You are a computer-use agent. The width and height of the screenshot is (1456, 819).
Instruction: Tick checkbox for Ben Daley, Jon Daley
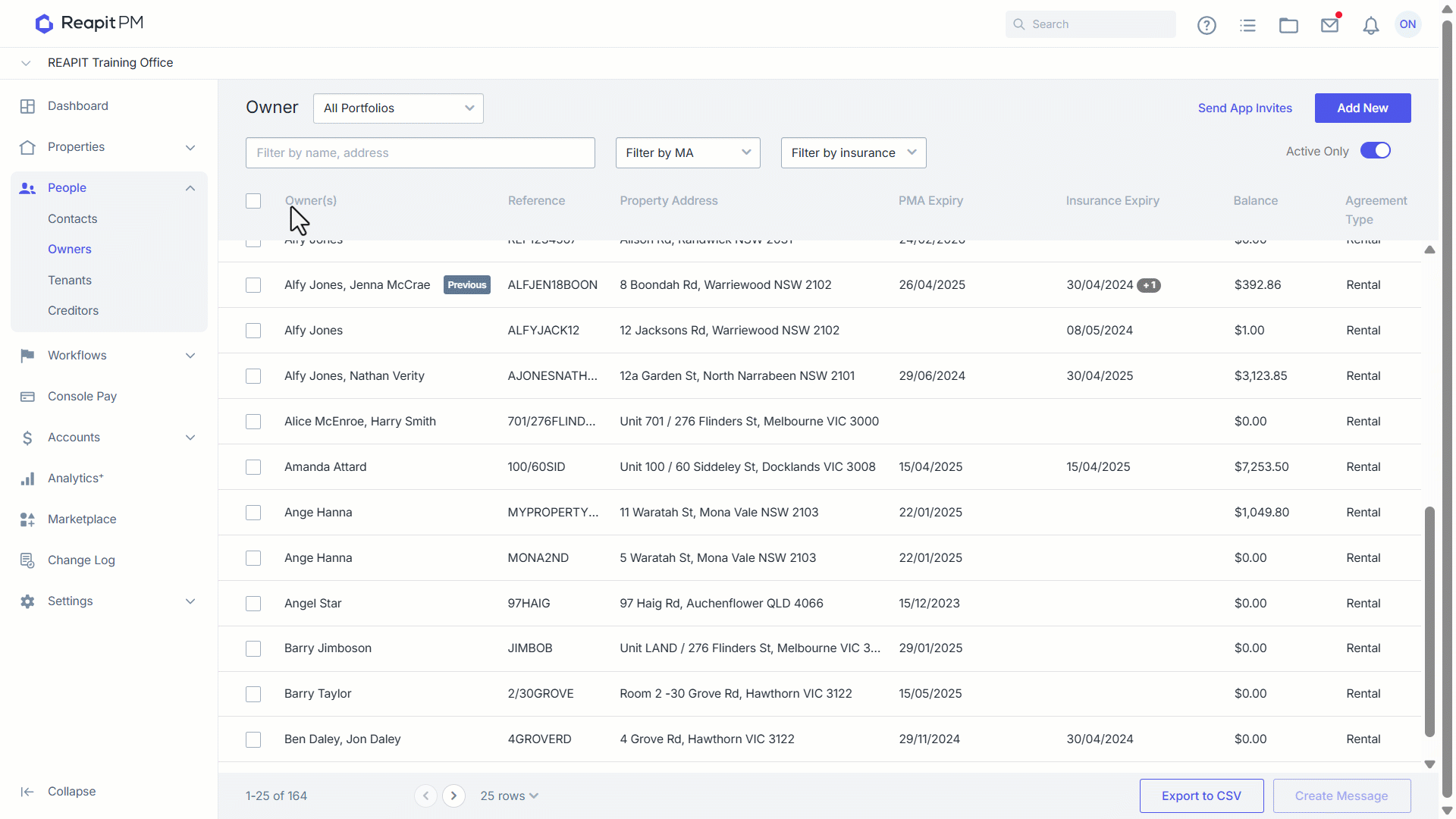253,739
